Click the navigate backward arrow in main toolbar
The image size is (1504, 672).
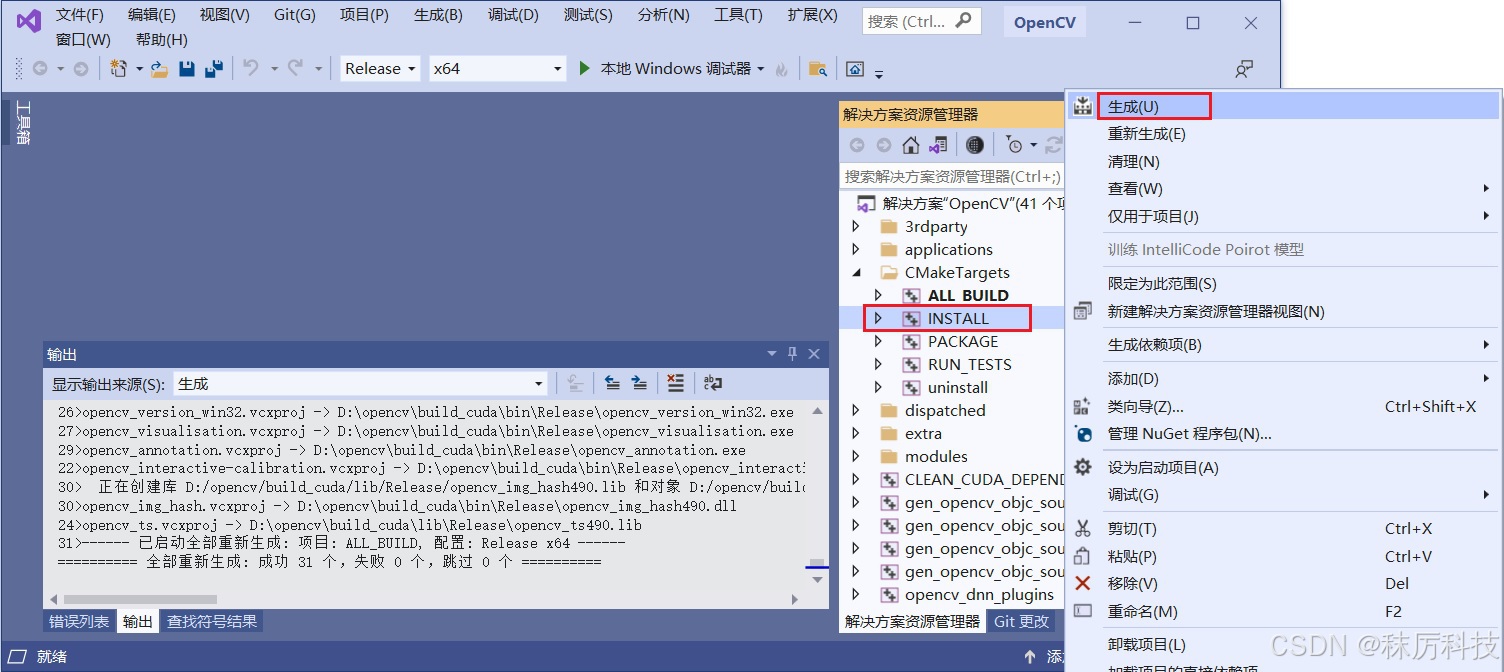(40, 68)
